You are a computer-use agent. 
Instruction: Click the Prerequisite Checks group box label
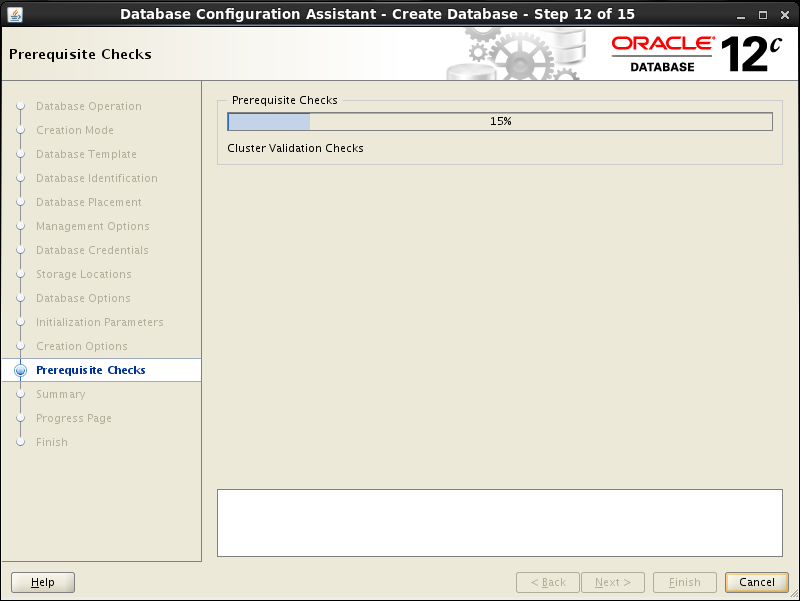pos(285,100)
